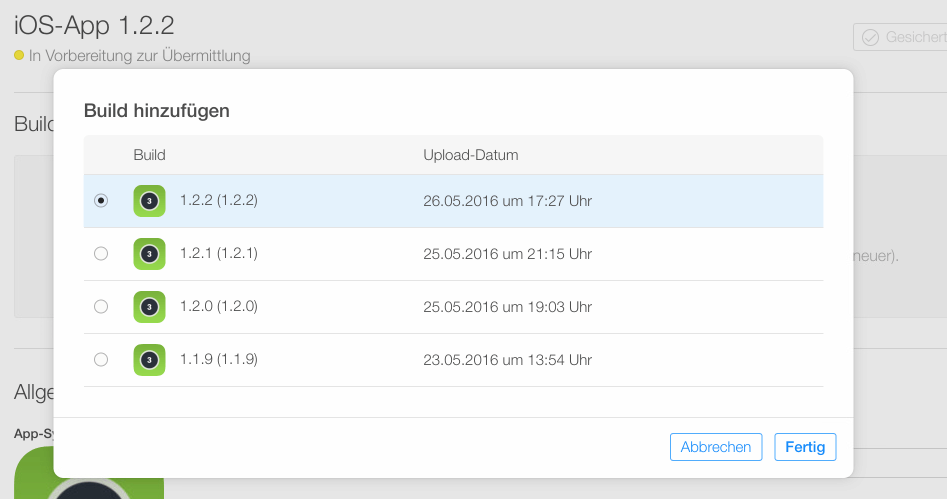Select the radio button for build 1.2.2
947x499 pixels.
[x=101, y=201]
